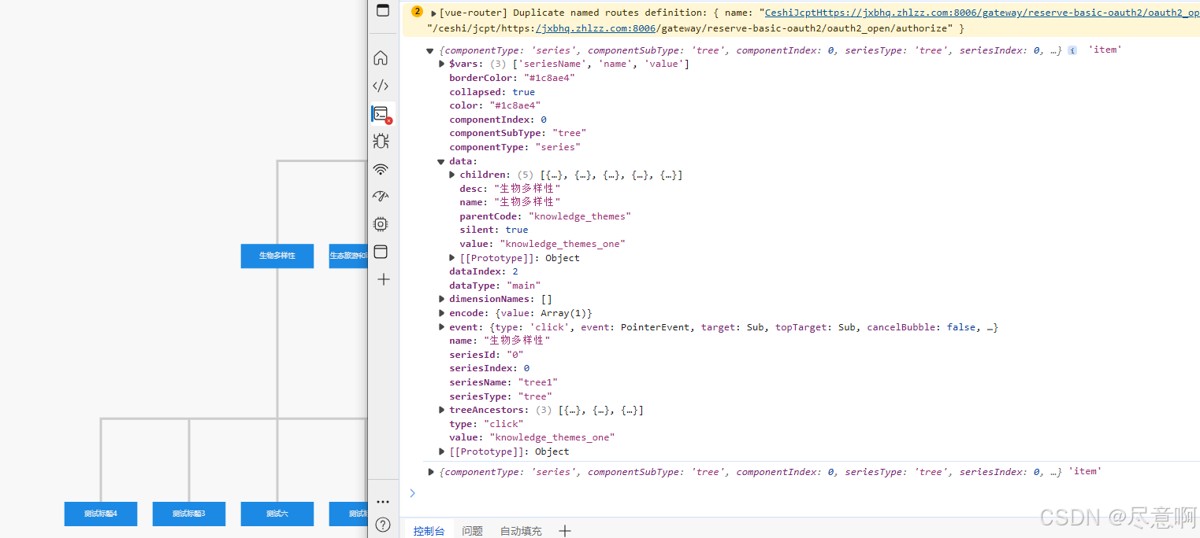
Task: Expand the last [[Prototype]]: Object row
Action: (442, 452)
